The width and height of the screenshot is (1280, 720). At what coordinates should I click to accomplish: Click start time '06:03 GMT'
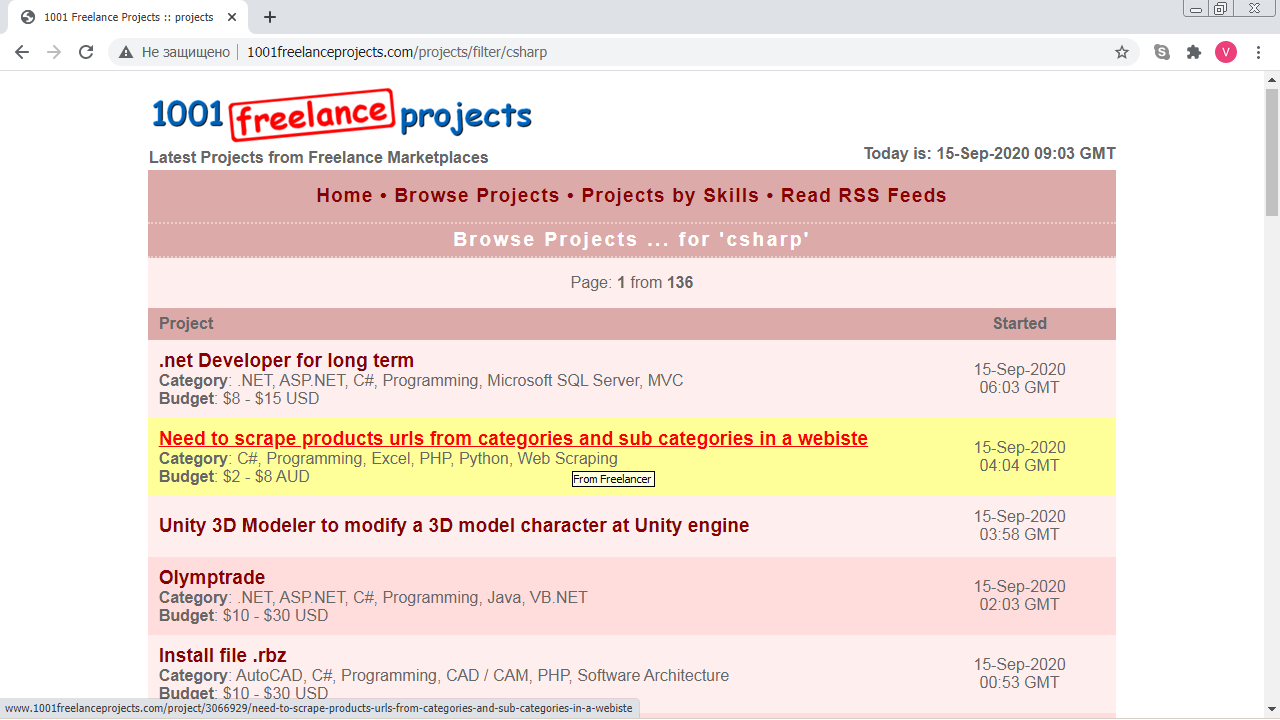click(1019, 388)
